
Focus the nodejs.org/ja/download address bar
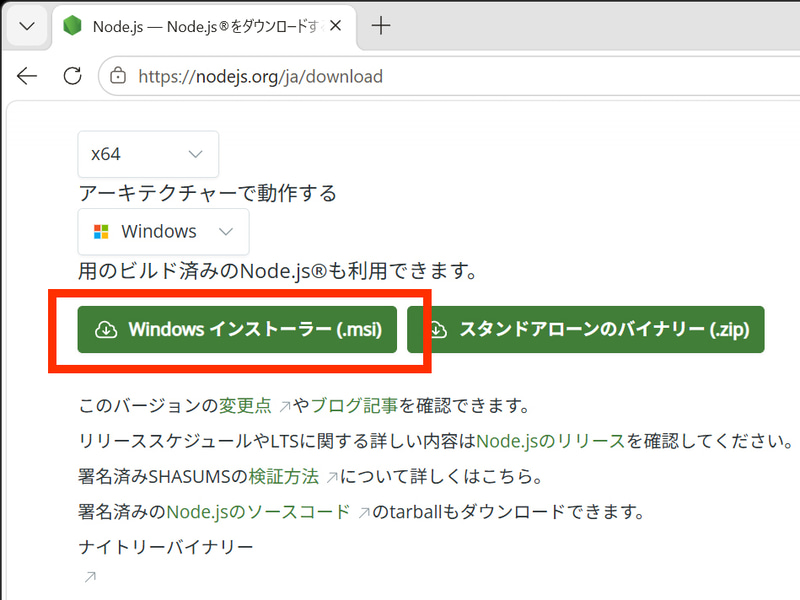449,77
